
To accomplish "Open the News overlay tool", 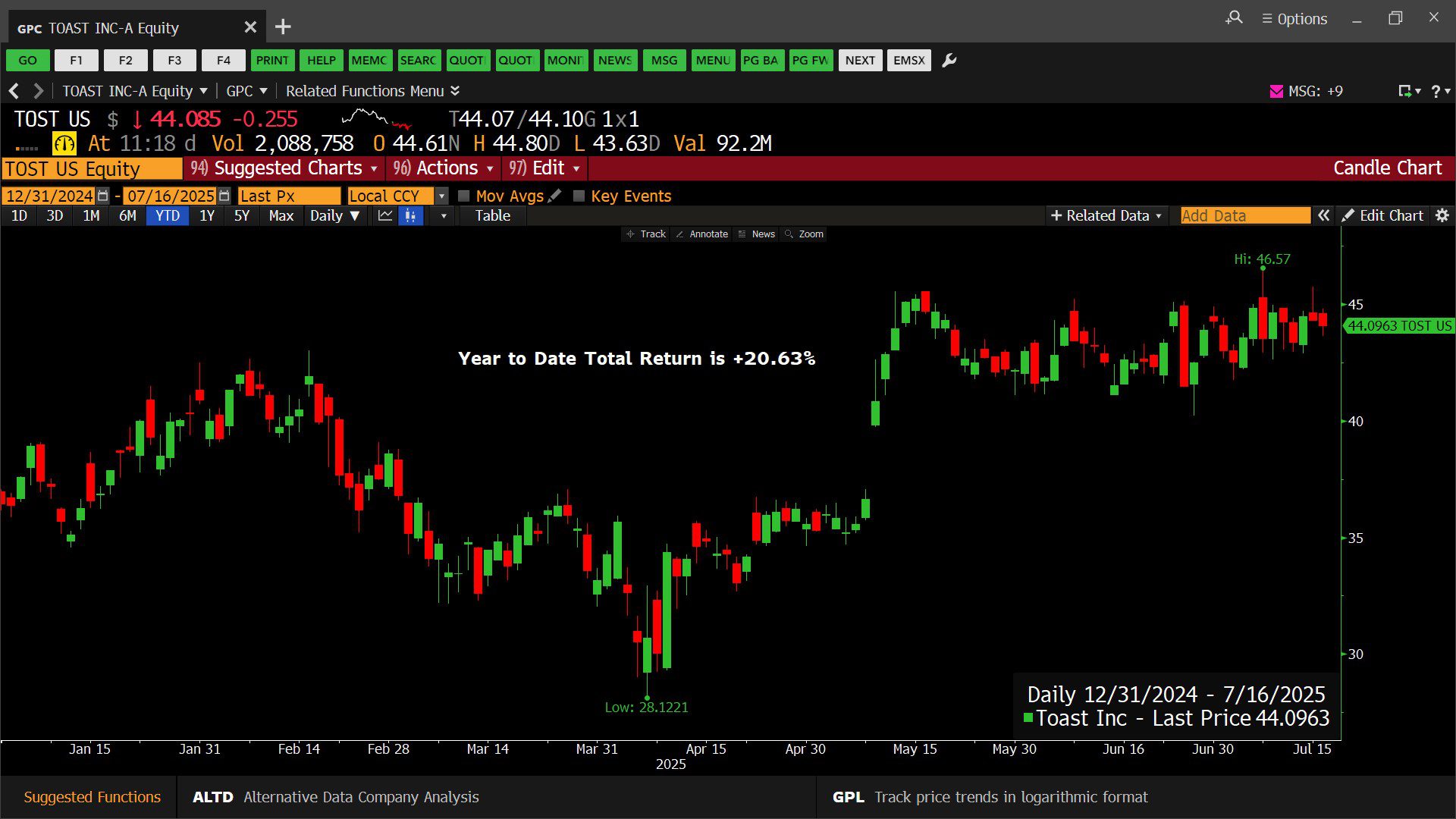I will click(x=757, y=234).
